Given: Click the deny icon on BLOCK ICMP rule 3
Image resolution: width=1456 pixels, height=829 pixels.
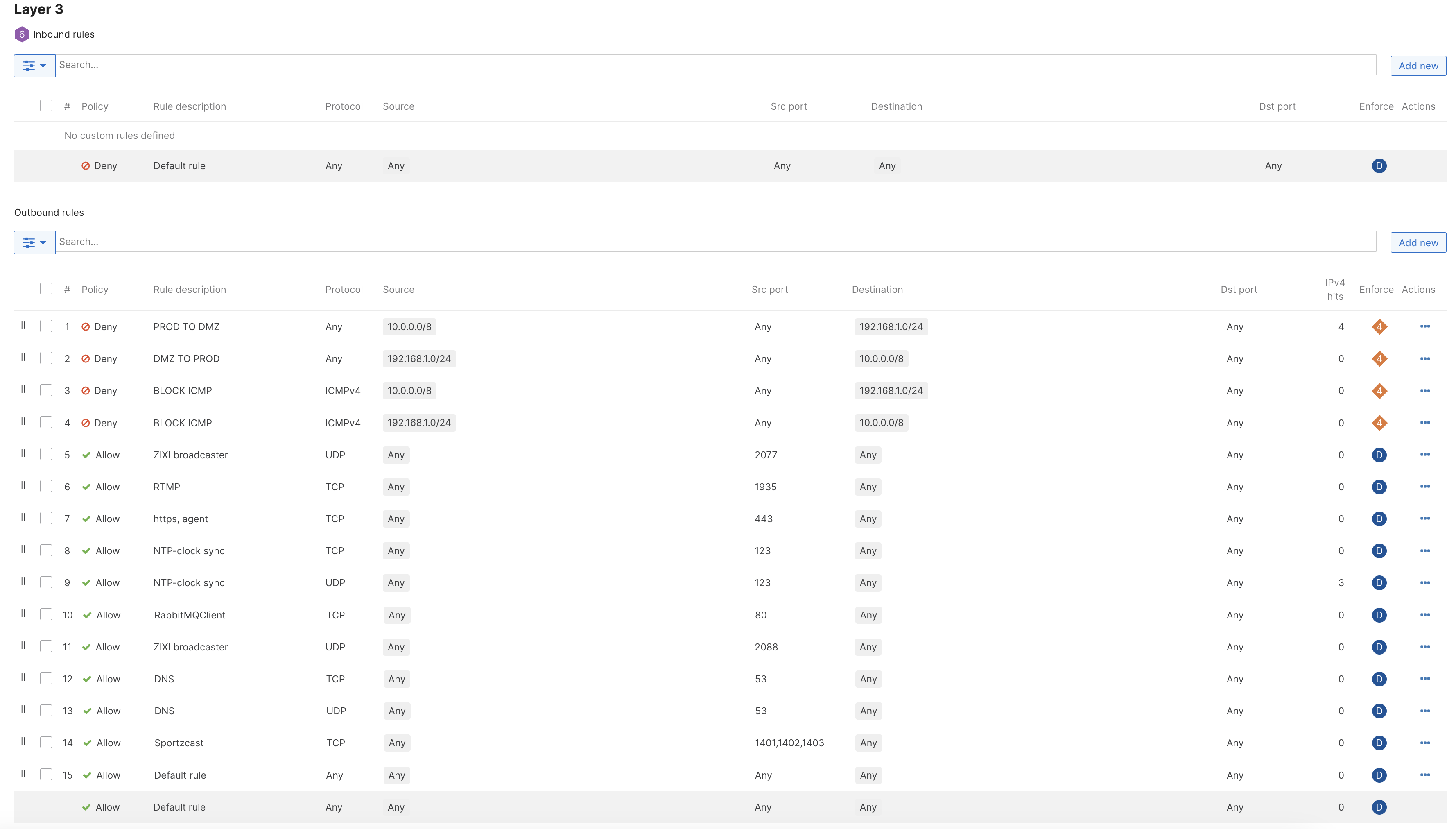Looking at the screenshot, I should (x=86, y=391).
